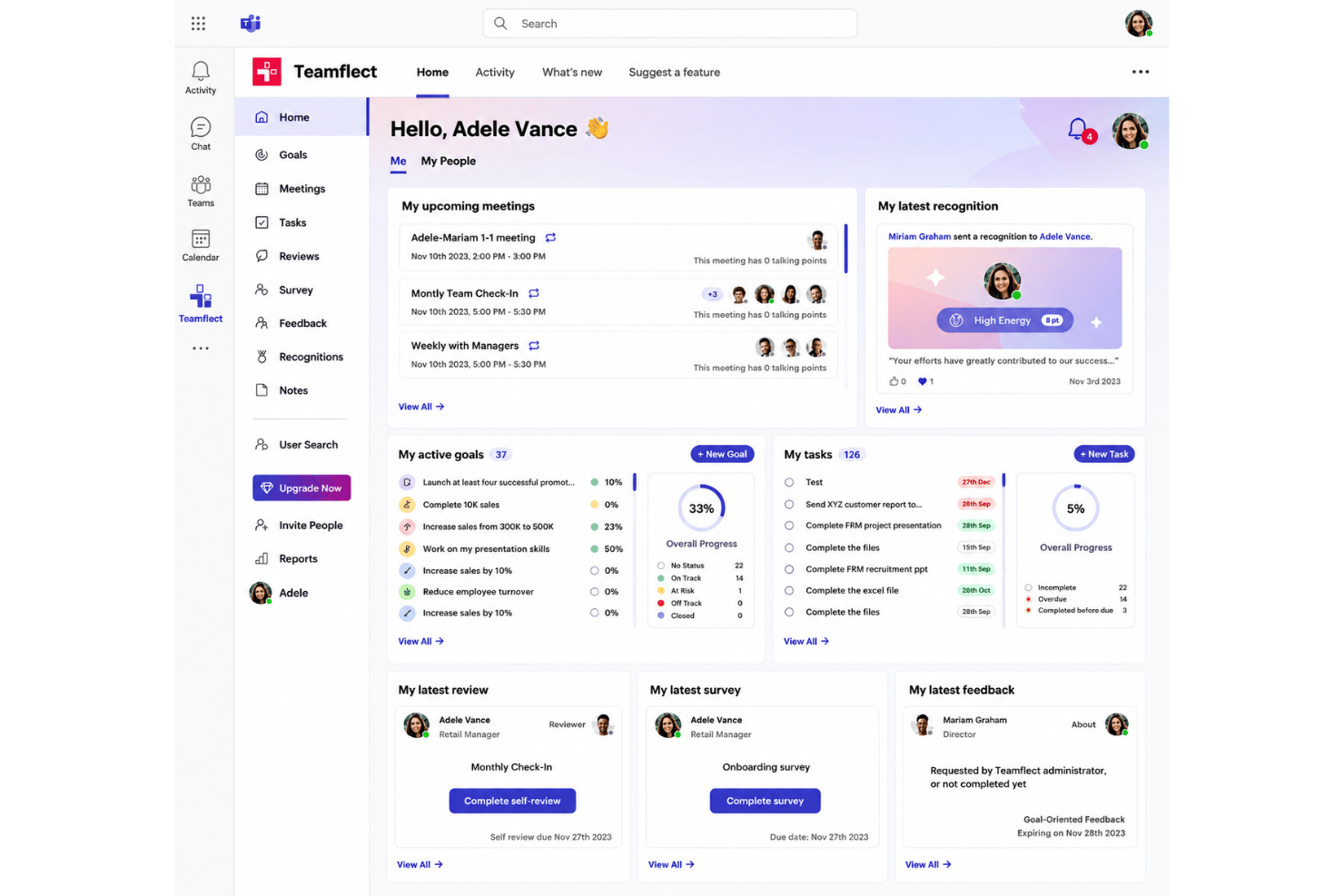Open 'Work on my presentation skills' goal
The width and height of the screenshot is (1344, 896).
click(x=486, y=549)
